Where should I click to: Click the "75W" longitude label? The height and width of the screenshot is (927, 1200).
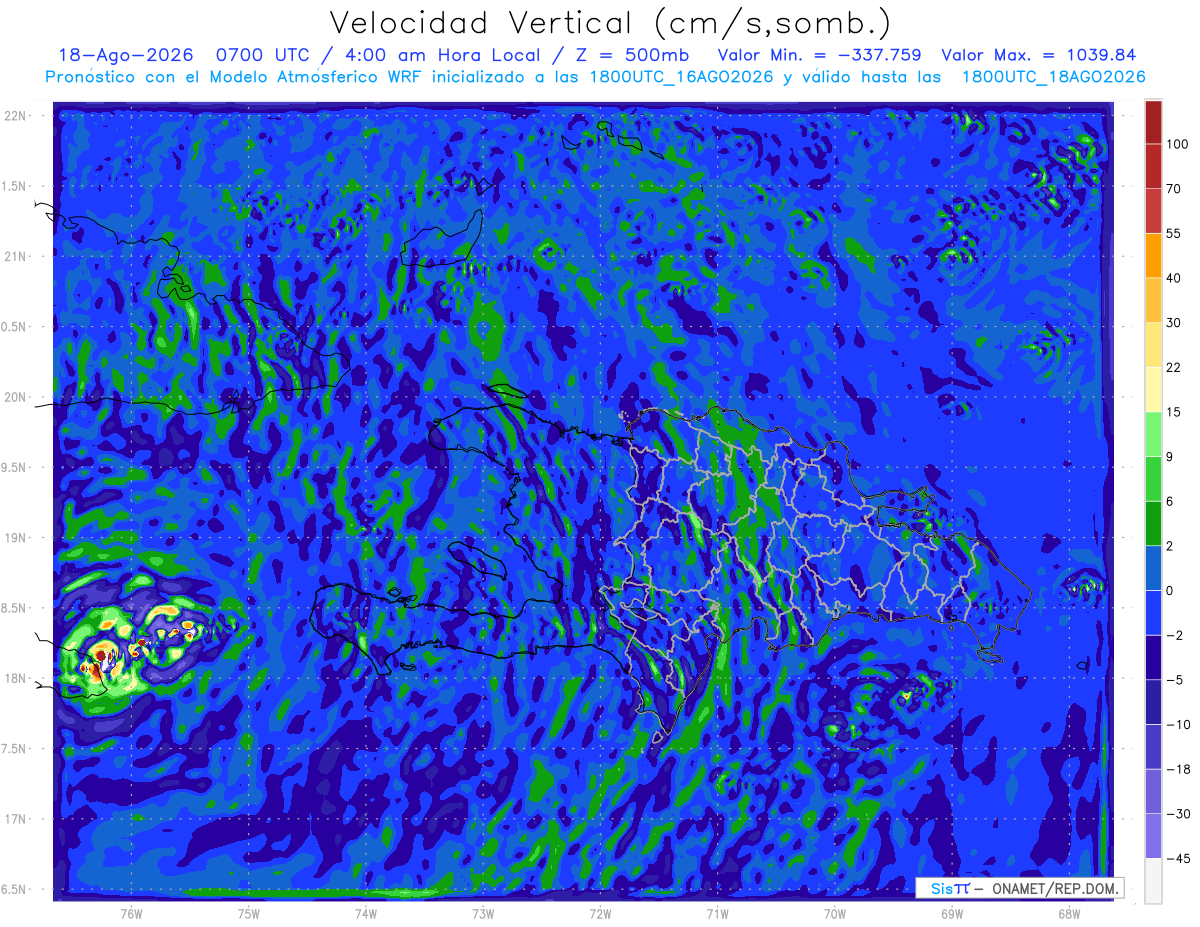click(x=249, y=914)
